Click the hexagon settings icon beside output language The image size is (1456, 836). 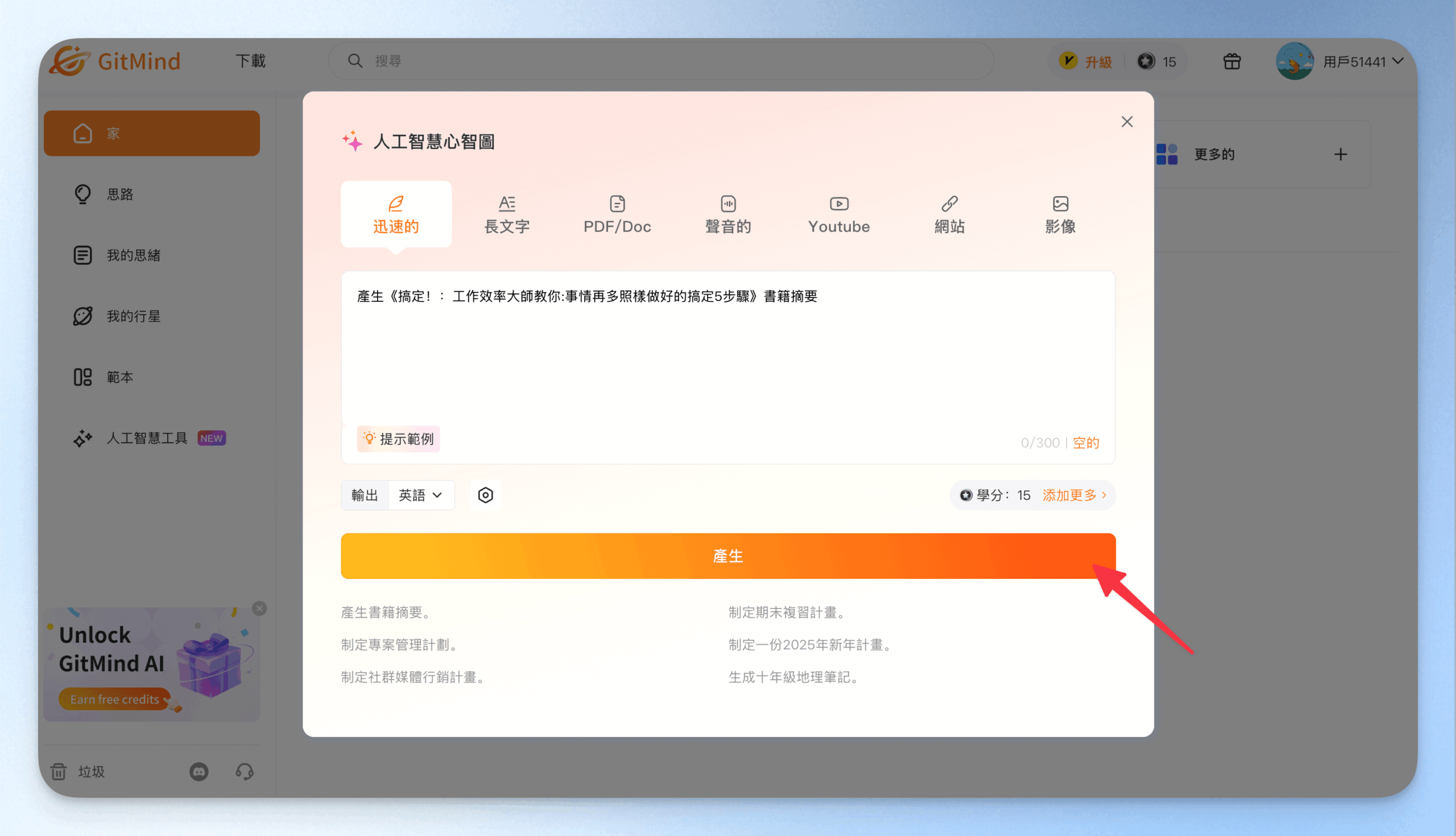485,495
